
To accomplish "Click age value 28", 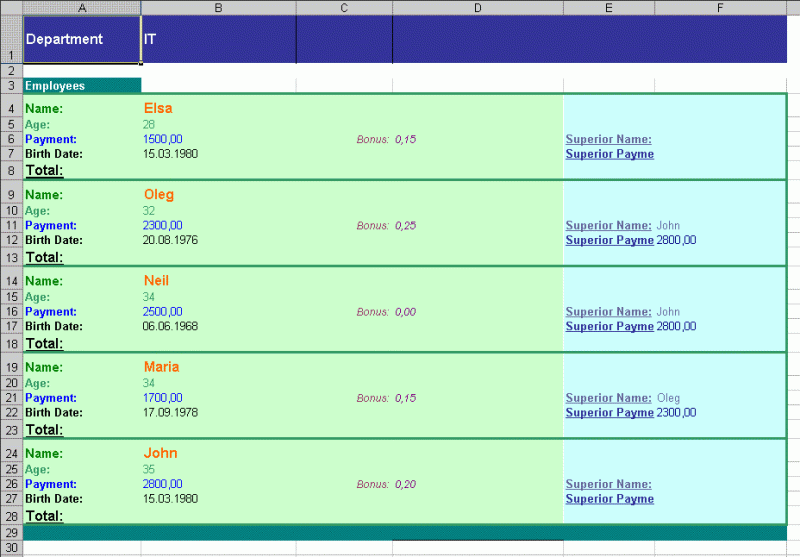I will [148, 124].
